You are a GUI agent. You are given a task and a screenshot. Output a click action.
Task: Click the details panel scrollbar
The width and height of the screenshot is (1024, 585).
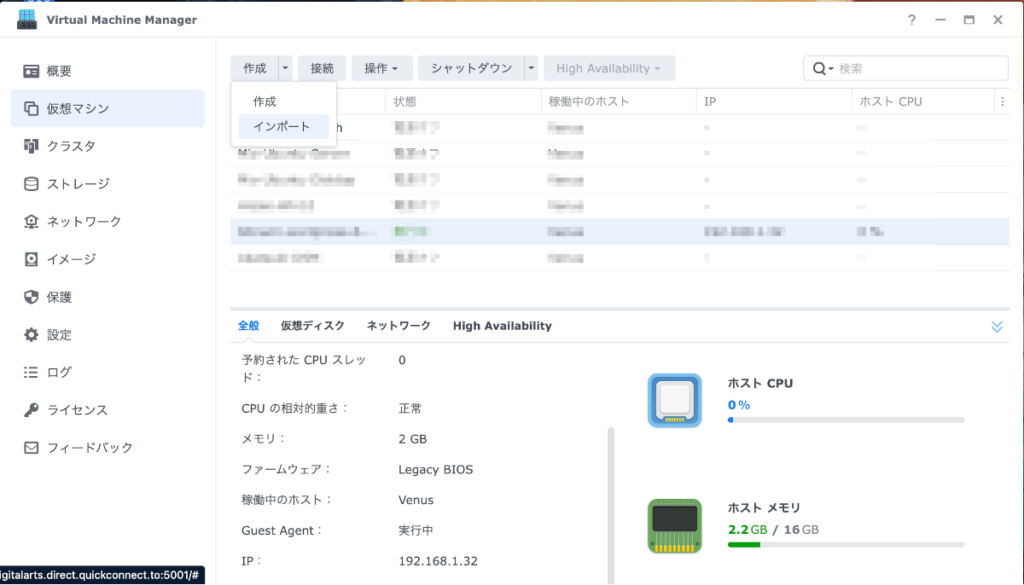[x=611, y=505]
